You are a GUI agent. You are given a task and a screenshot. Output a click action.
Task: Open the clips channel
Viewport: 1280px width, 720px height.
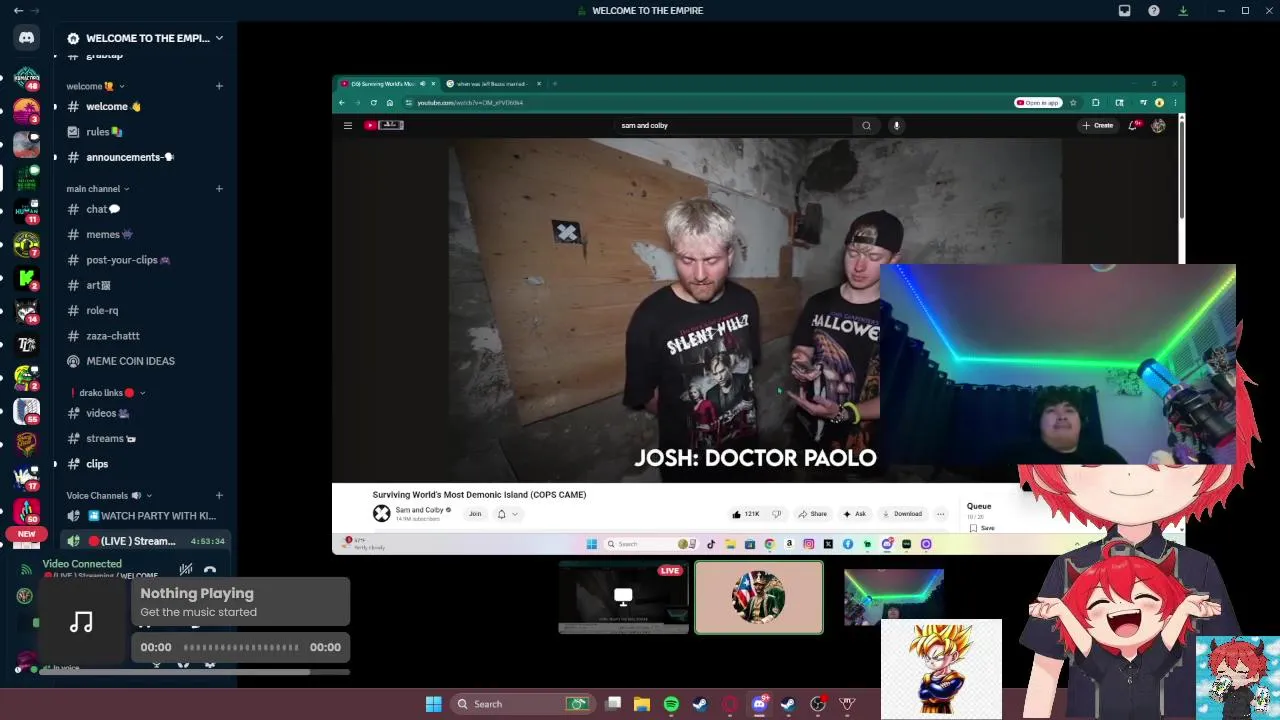144,464
